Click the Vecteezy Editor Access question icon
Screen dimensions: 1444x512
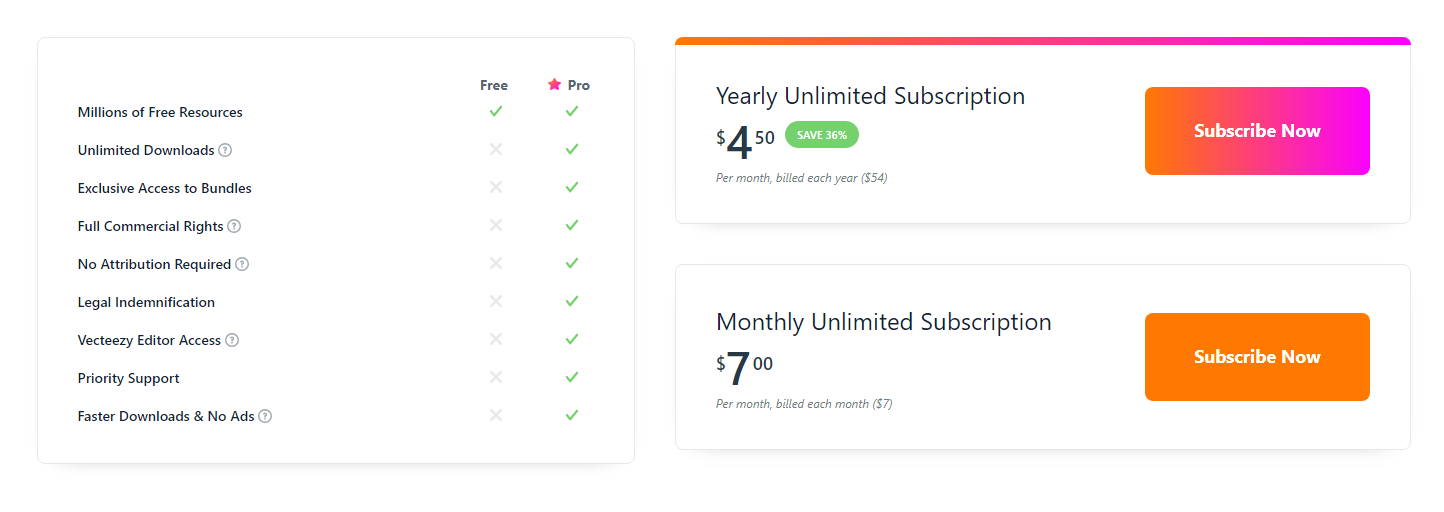[x=232, y=340]
